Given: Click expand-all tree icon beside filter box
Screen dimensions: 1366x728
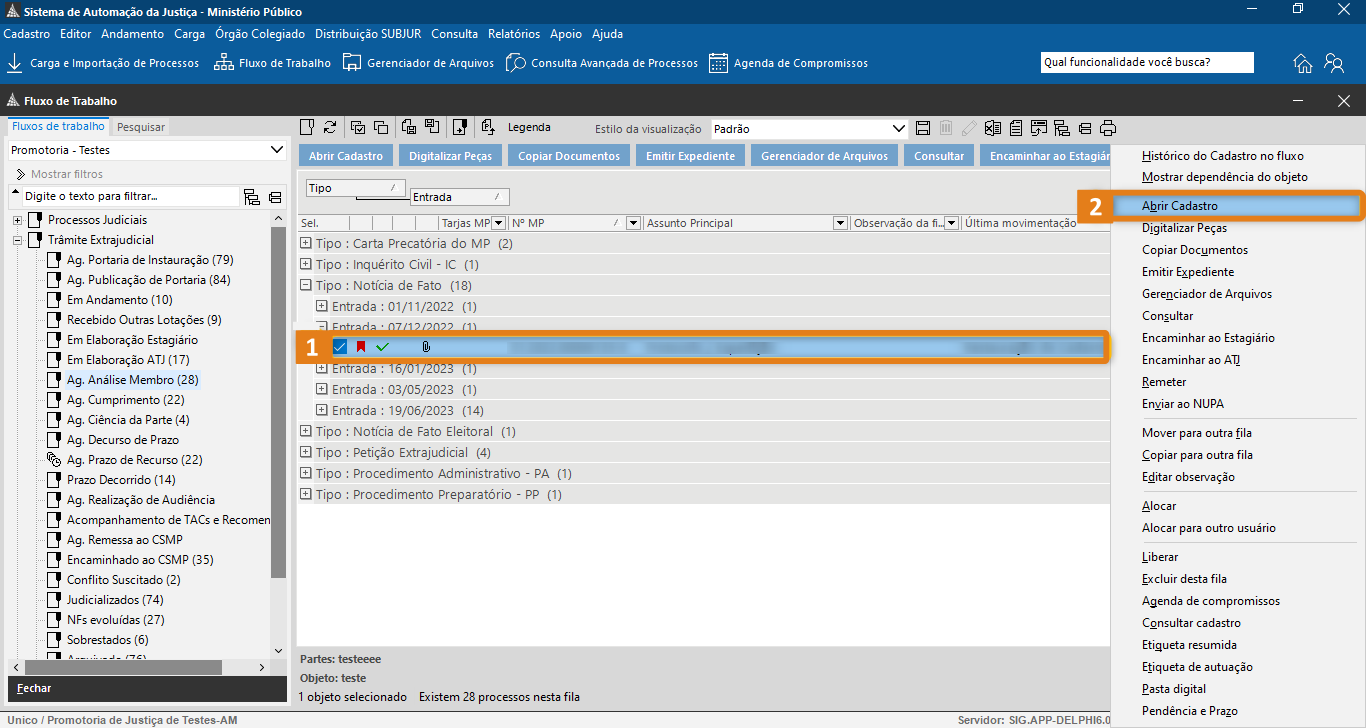Looking at the screenshot, I should pos(252,197).
